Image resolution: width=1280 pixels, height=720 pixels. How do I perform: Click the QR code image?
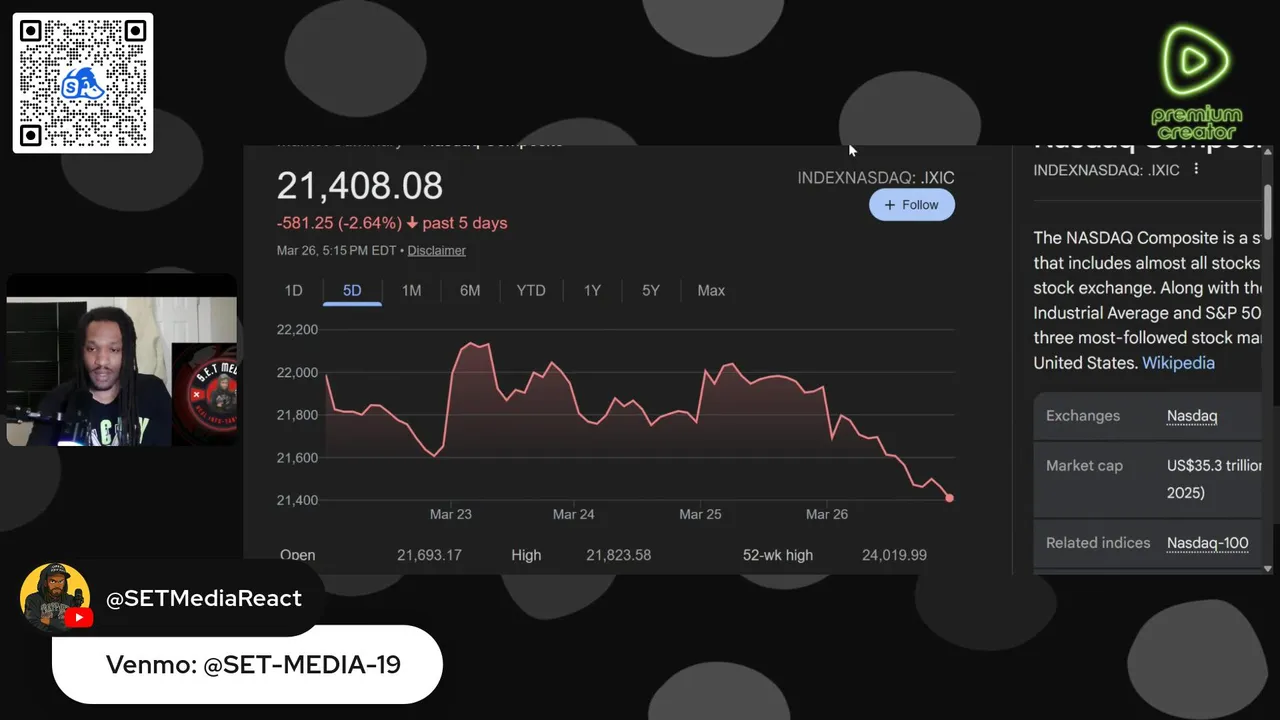point(83,83)
